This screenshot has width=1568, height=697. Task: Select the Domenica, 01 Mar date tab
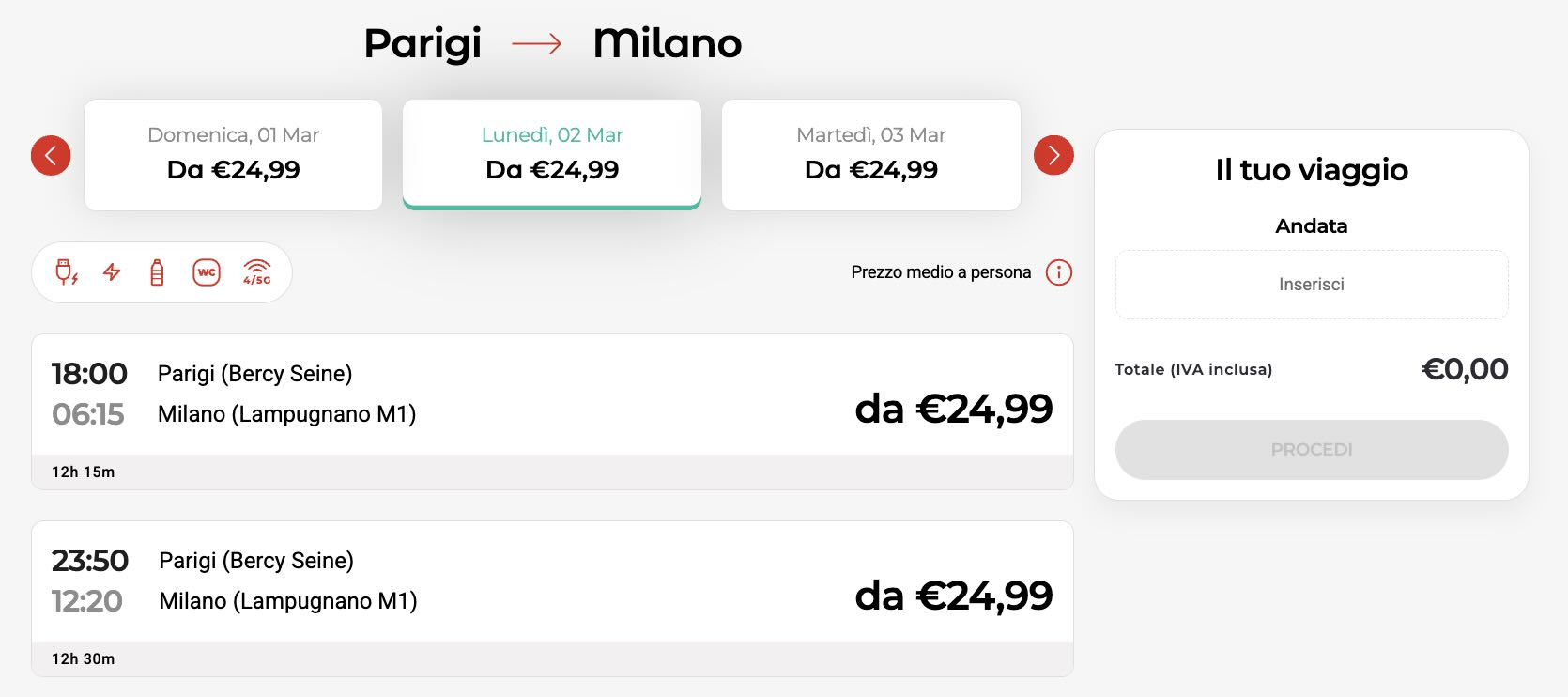[x=233, y=155]
